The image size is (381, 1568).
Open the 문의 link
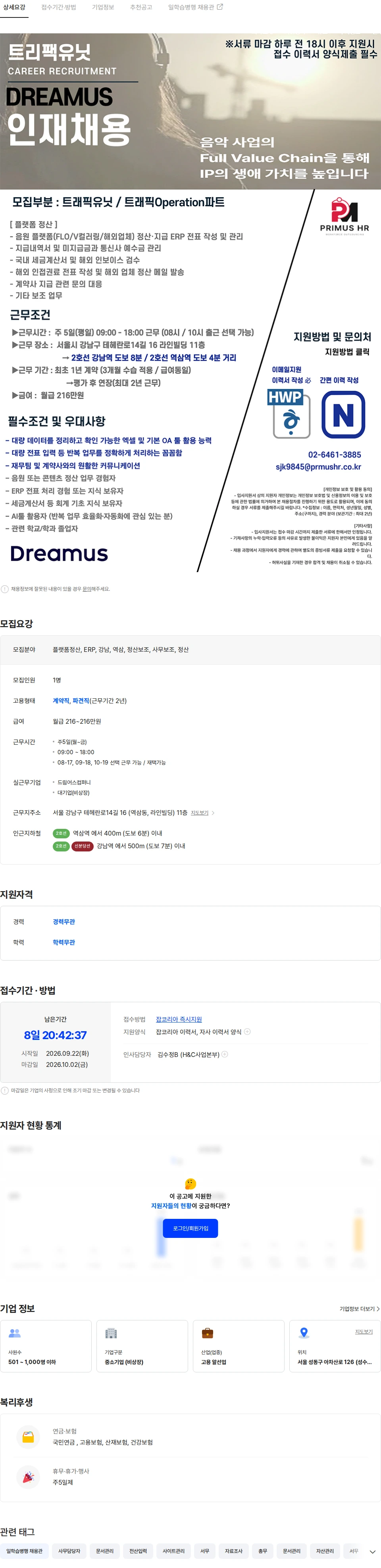pyautogui.click(x=87, y=589)
